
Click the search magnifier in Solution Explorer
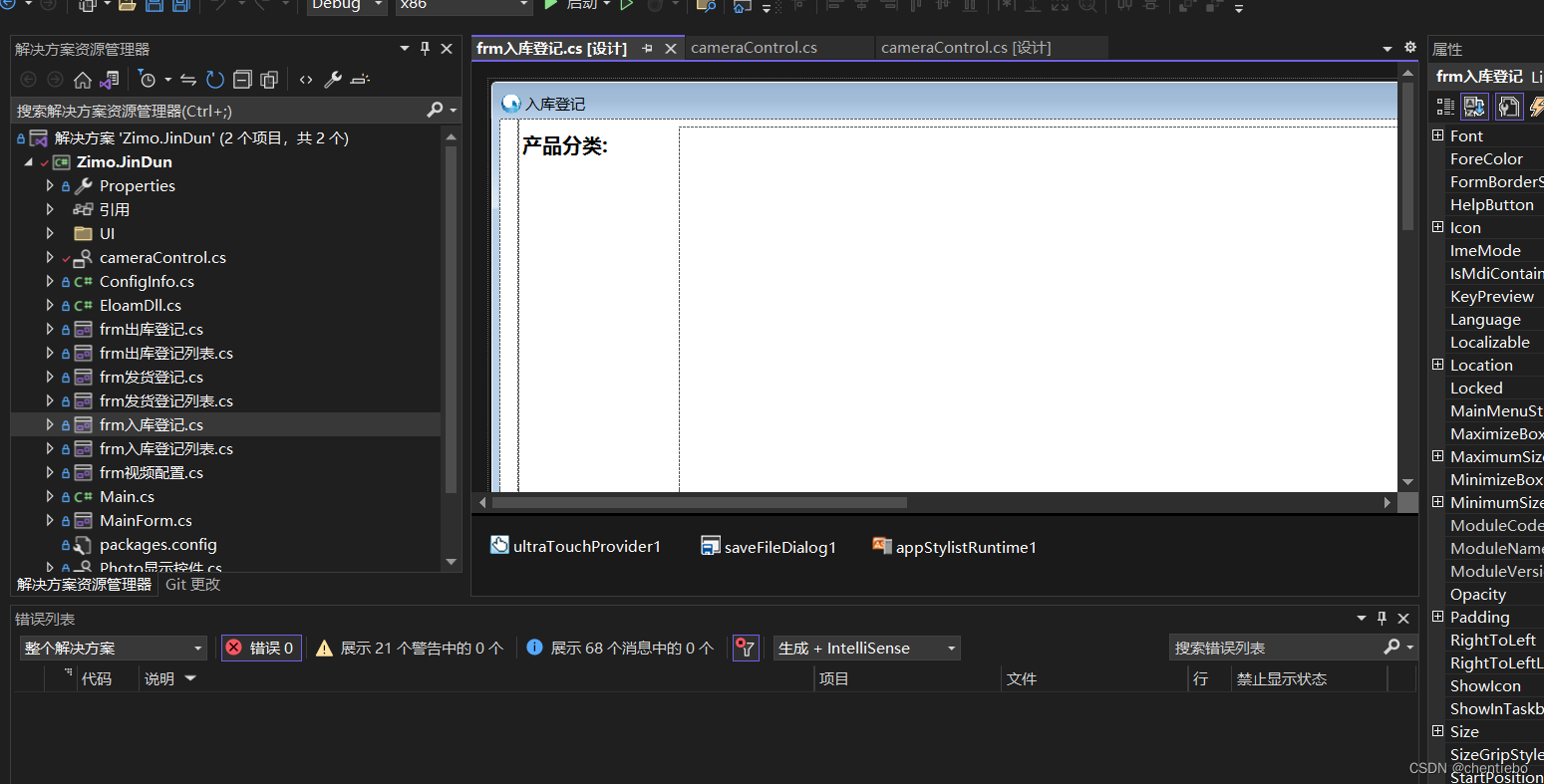[x=435, y=110]
